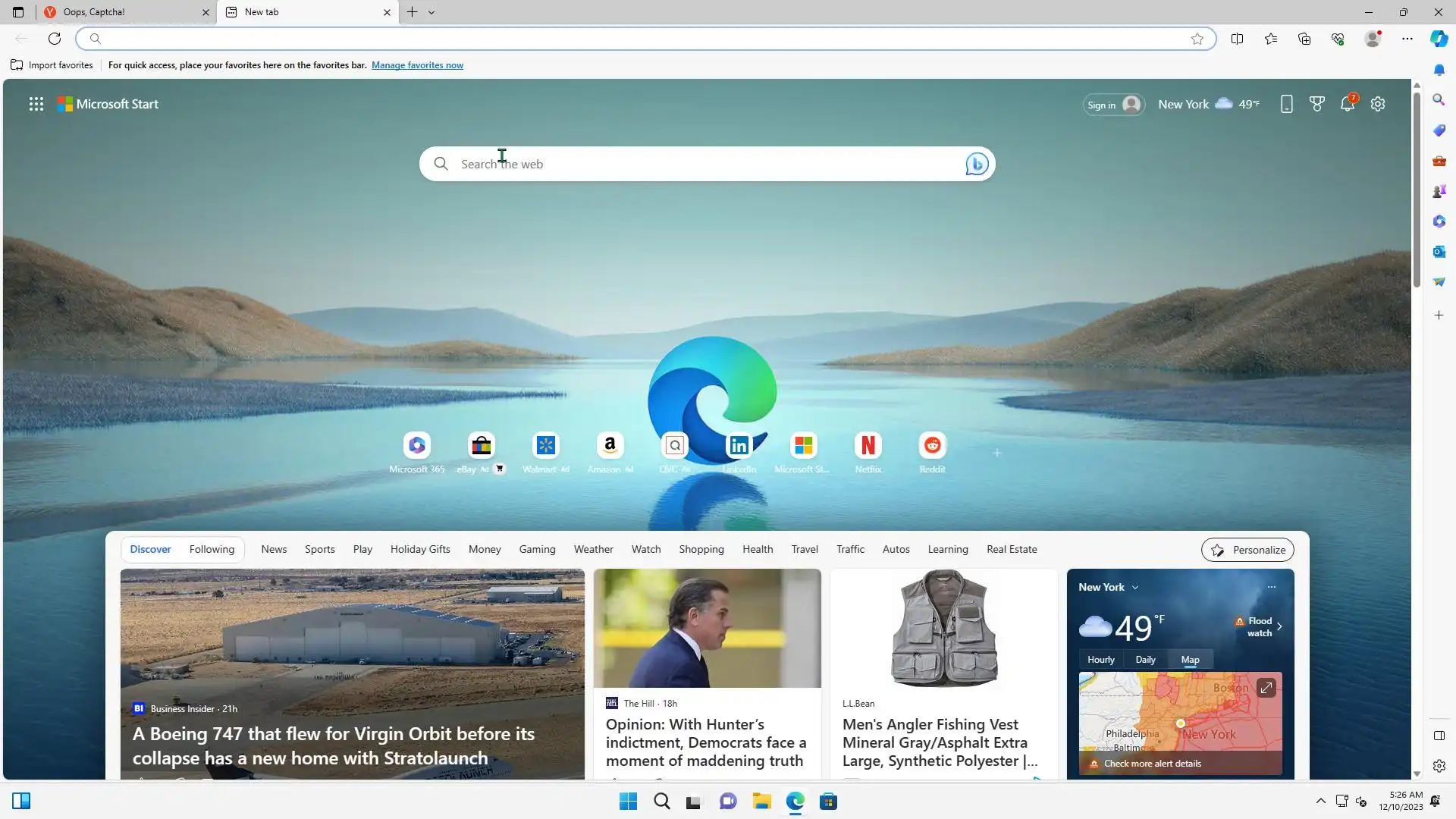Open notifications bell with badge
Viewport: 1456px width, 819px height.
tap(1348, 104)
